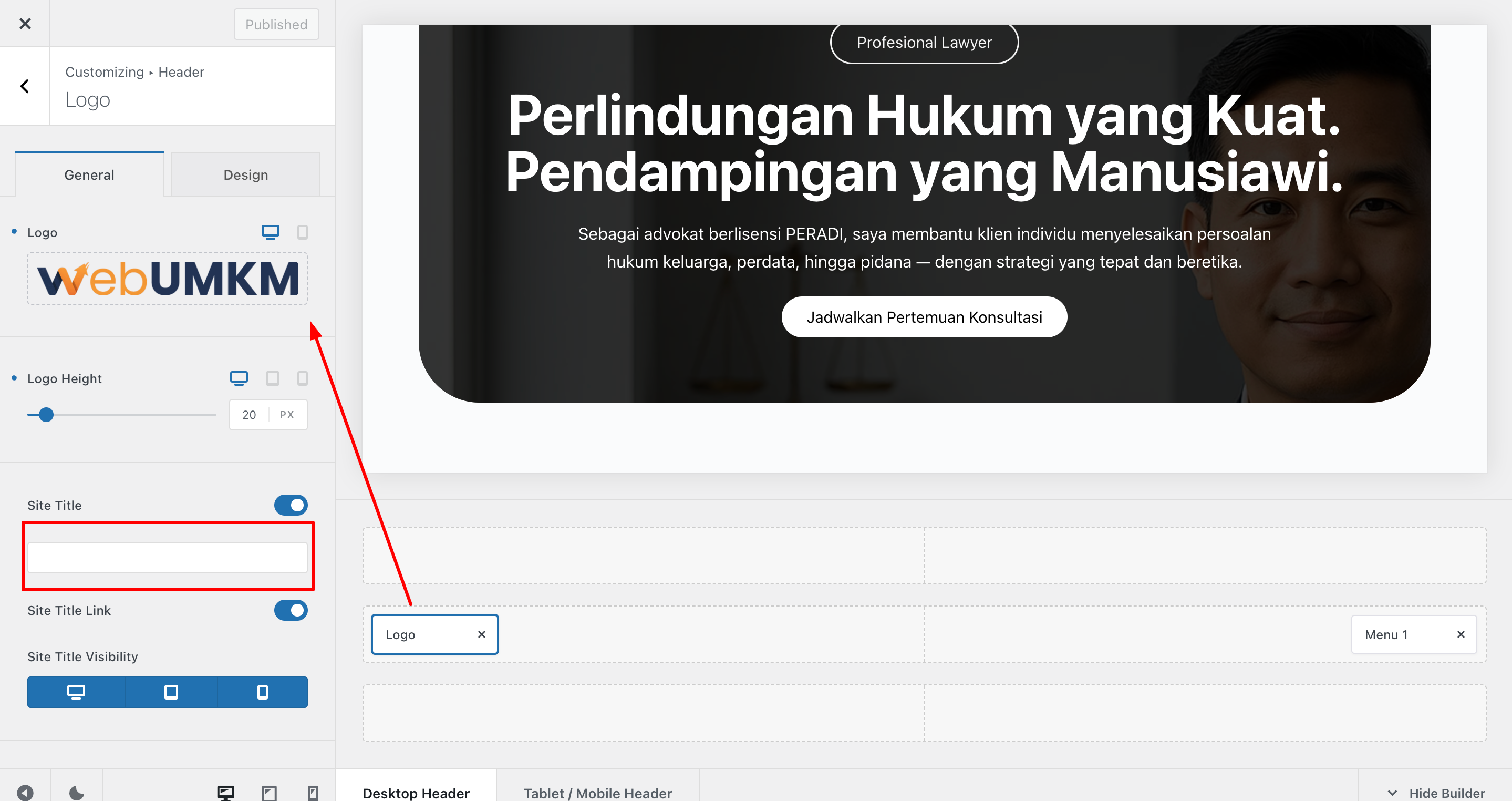This screenshot has height=801, width=1512.
Task: Toggle Site Title Visibility on desktop
Action: (x=76, y=692)
